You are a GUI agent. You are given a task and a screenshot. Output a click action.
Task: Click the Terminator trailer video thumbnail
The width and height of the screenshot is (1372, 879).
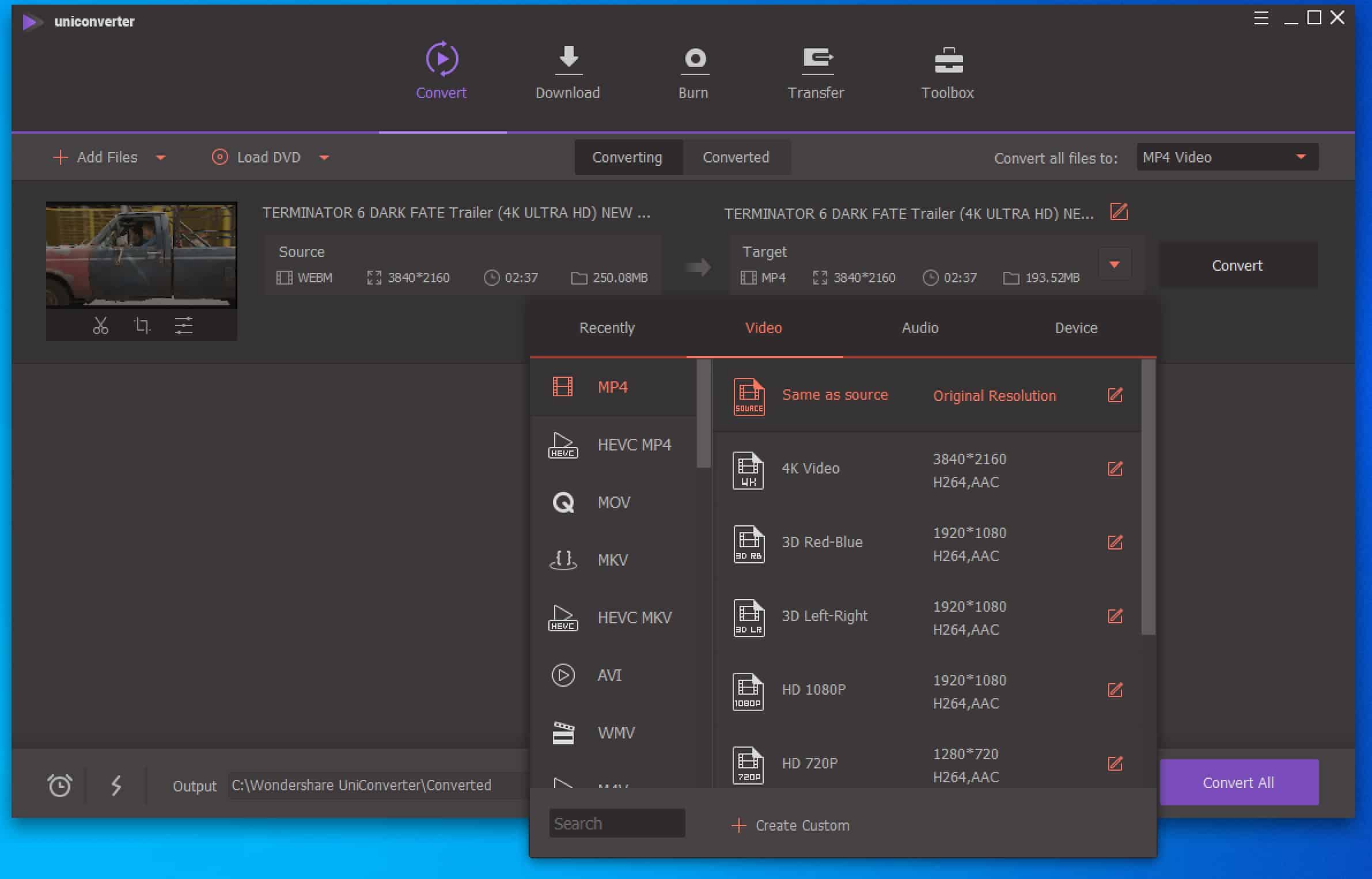[142, 255]
